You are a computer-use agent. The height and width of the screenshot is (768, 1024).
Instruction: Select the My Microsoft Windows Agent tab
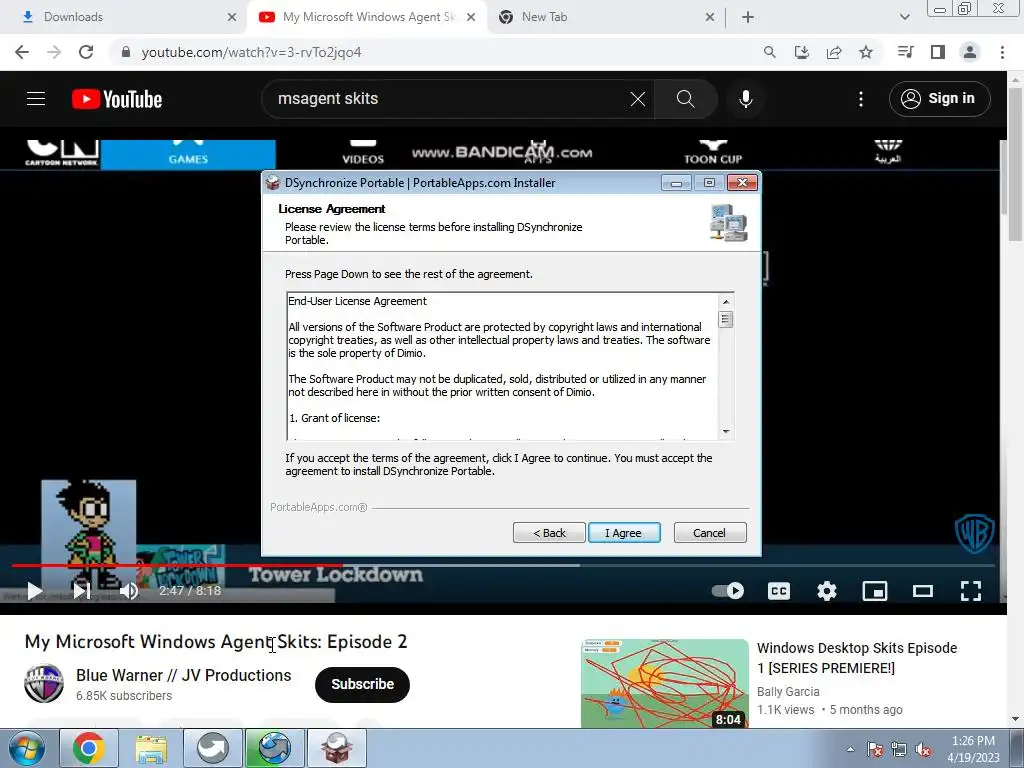click(x=367, y=17)
